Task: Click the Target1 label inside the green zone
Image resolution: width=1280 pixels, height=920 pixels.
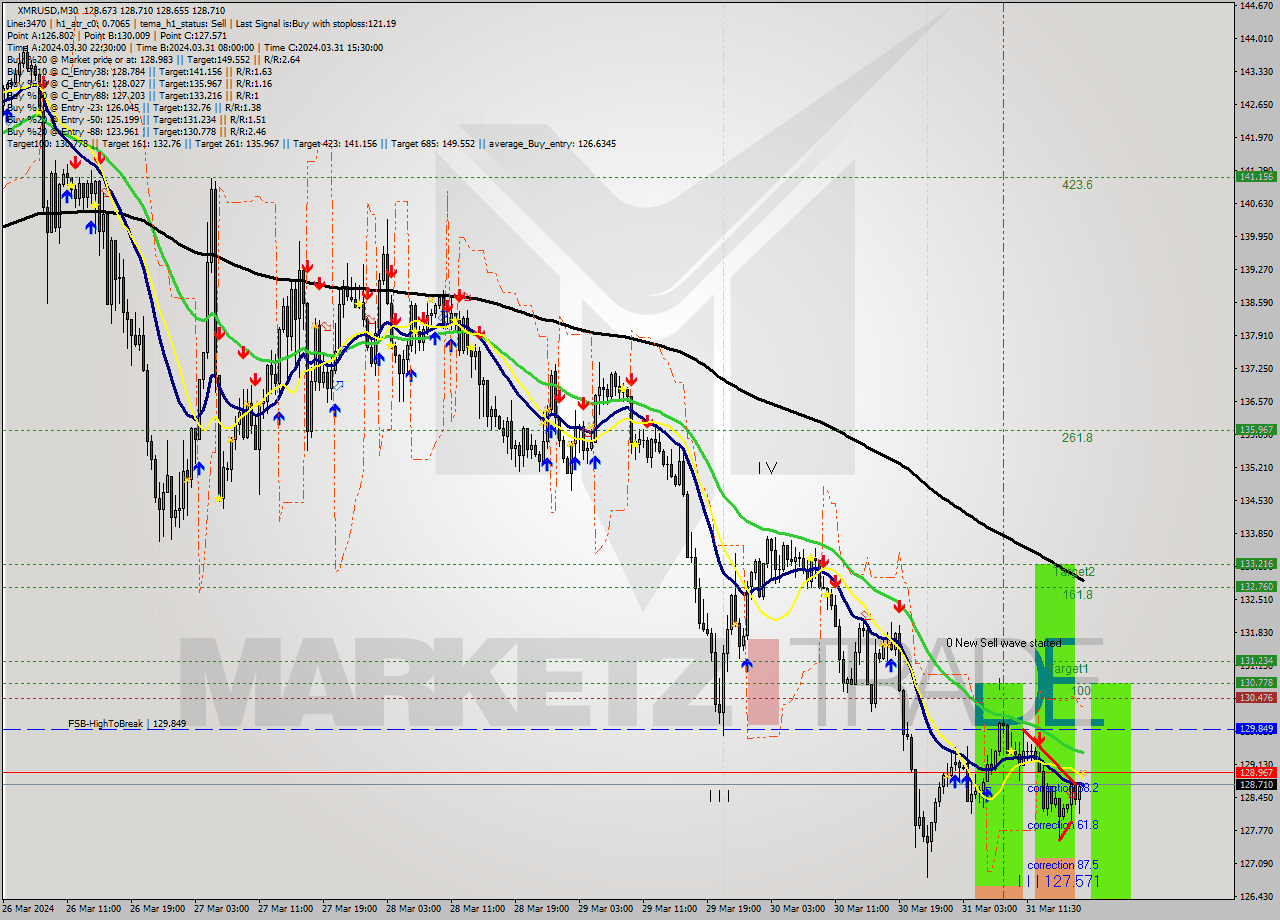Action: [x=1070, y=668]
